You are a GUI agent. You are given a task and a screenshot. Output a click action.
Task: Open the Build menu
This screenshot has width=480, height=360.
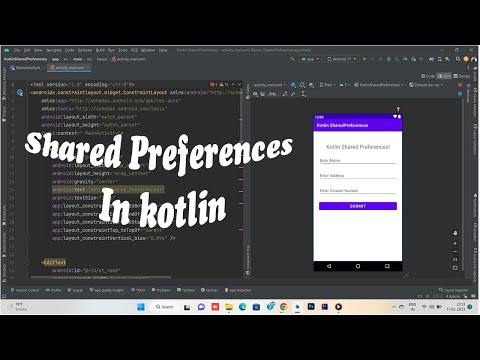(100, 50)
